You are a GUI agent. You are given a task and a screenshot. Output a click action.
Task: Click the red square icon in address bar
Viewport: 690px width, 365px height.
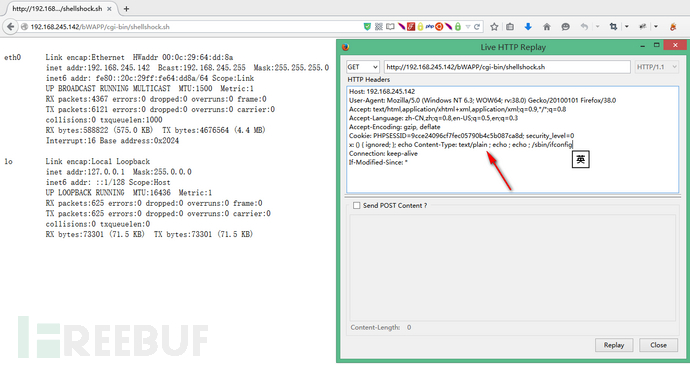click(411, 27)
